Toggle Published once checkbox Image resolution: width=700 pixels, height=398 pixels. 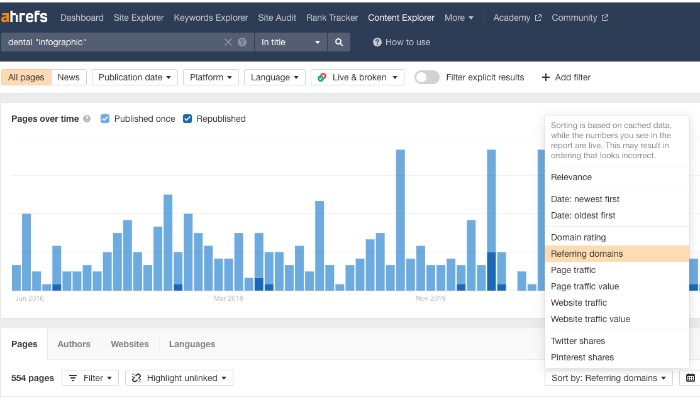tap(105, 119)
